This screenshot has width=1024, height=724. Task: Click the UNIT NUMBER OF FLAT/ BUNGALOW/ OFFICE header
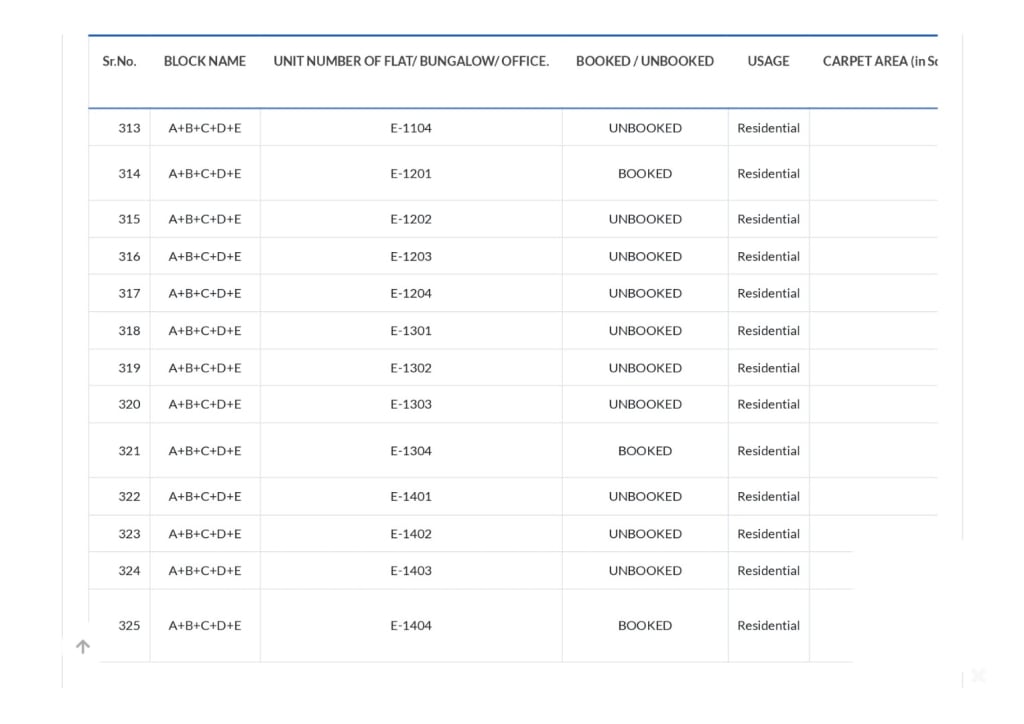pos(411,61)
